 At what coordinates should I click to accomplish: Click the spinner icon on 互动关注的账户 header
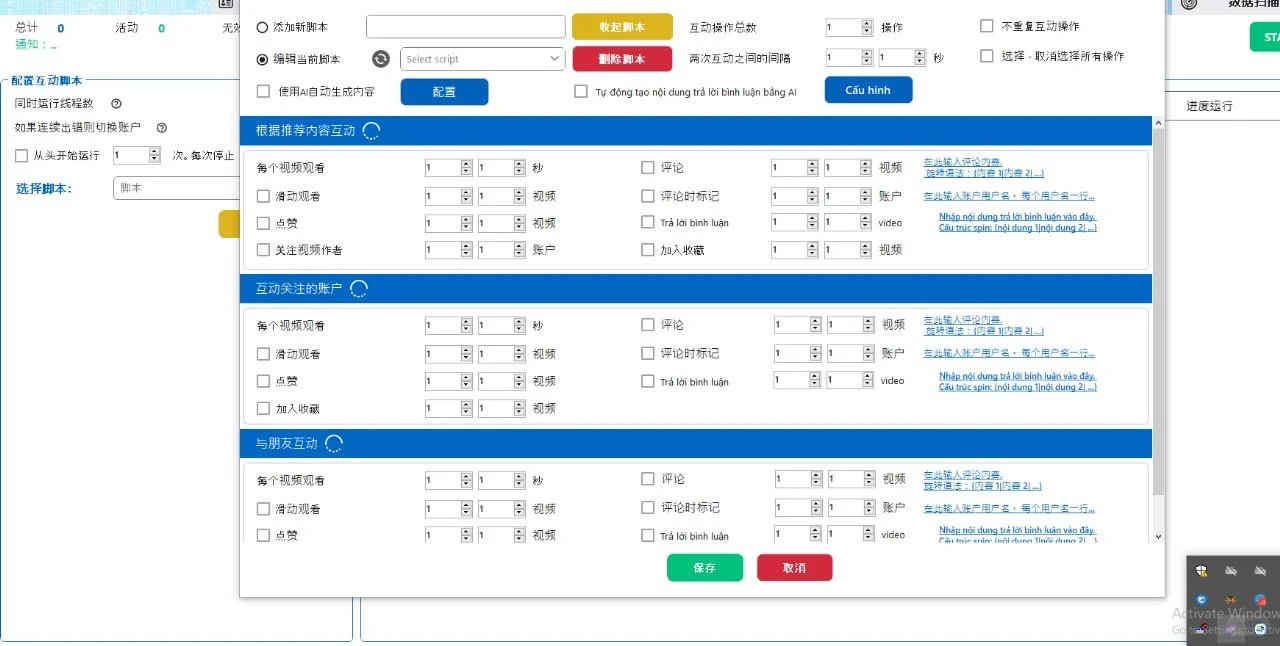358,289
